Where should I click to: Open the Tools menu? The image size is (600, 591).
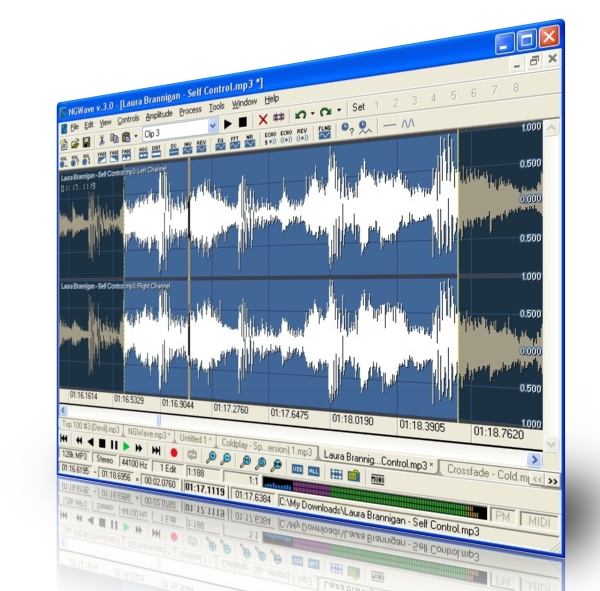pos(217,107)
